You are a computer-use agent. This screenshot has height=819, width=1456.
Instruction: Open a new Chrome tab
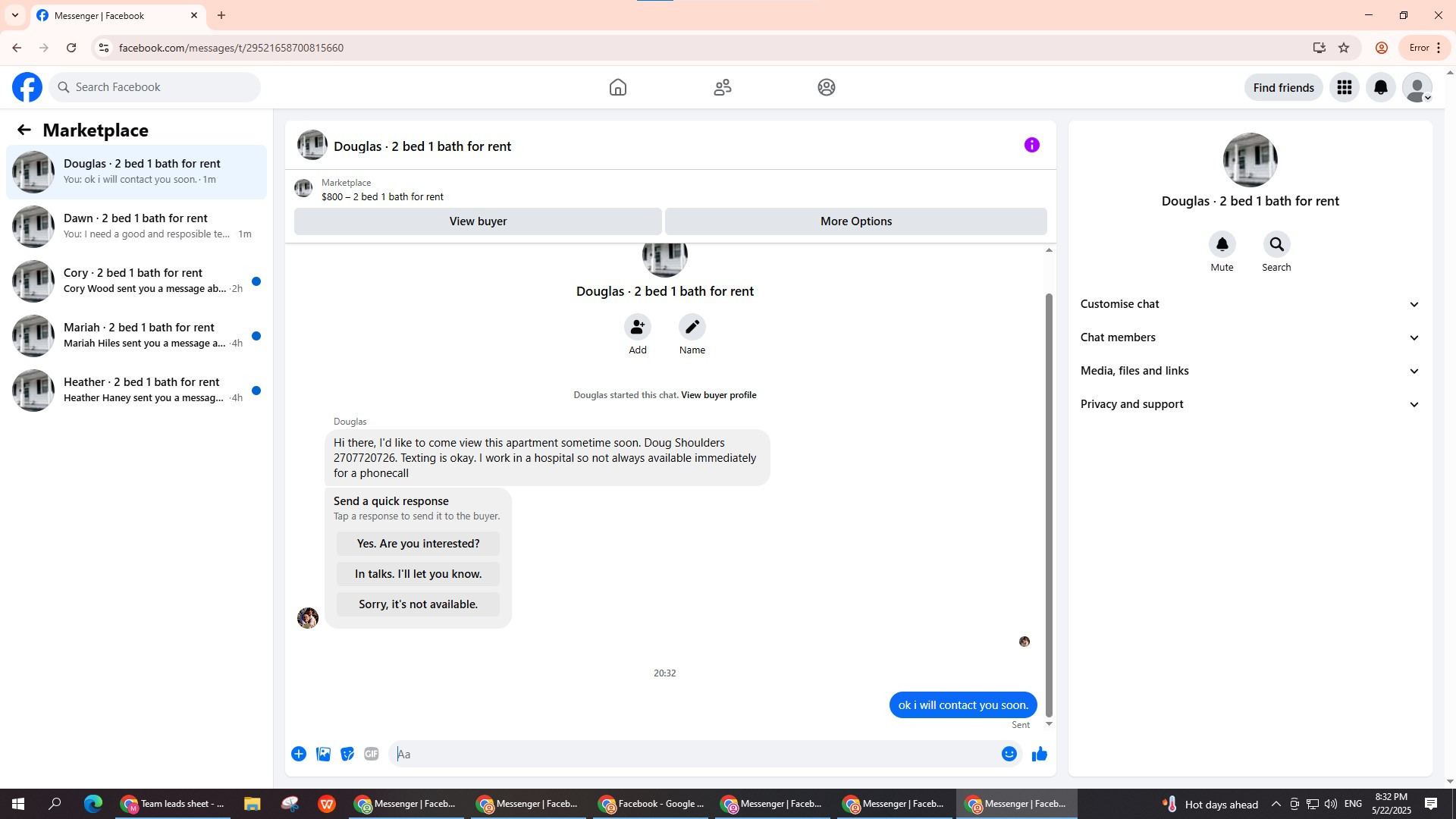coord(221,15)
